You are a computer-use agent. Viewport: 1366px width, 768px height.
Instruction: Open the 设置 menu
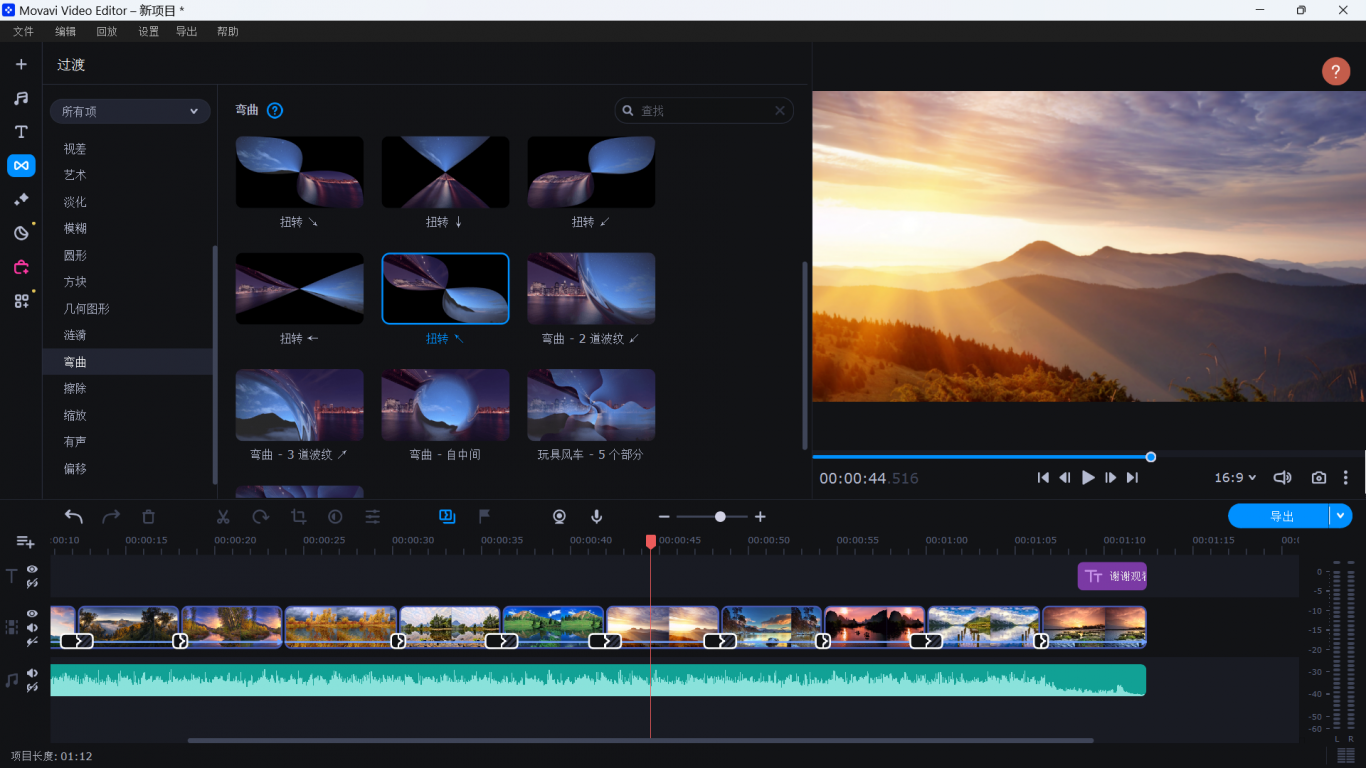click(x=148, y=31)
